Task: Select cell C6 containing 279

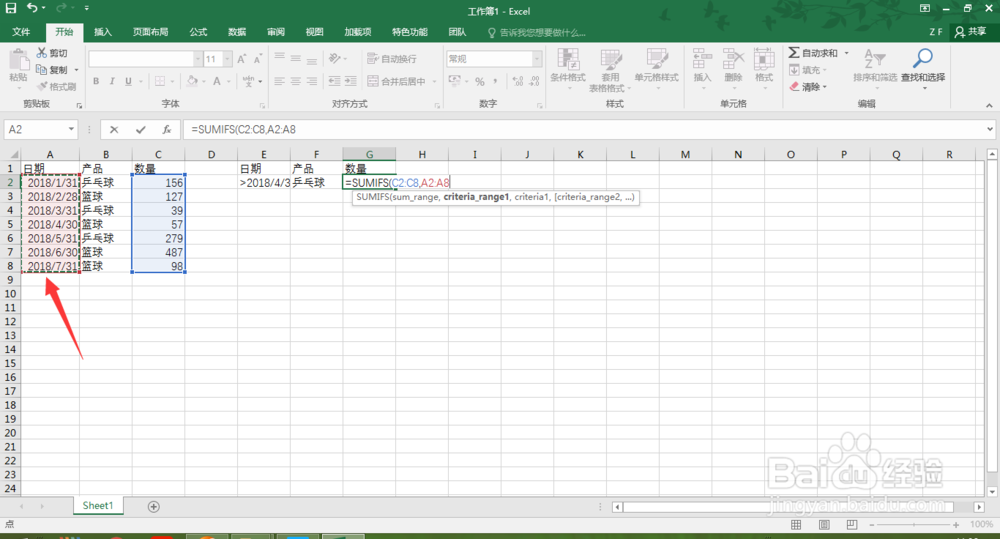Action: click(158, 238)
